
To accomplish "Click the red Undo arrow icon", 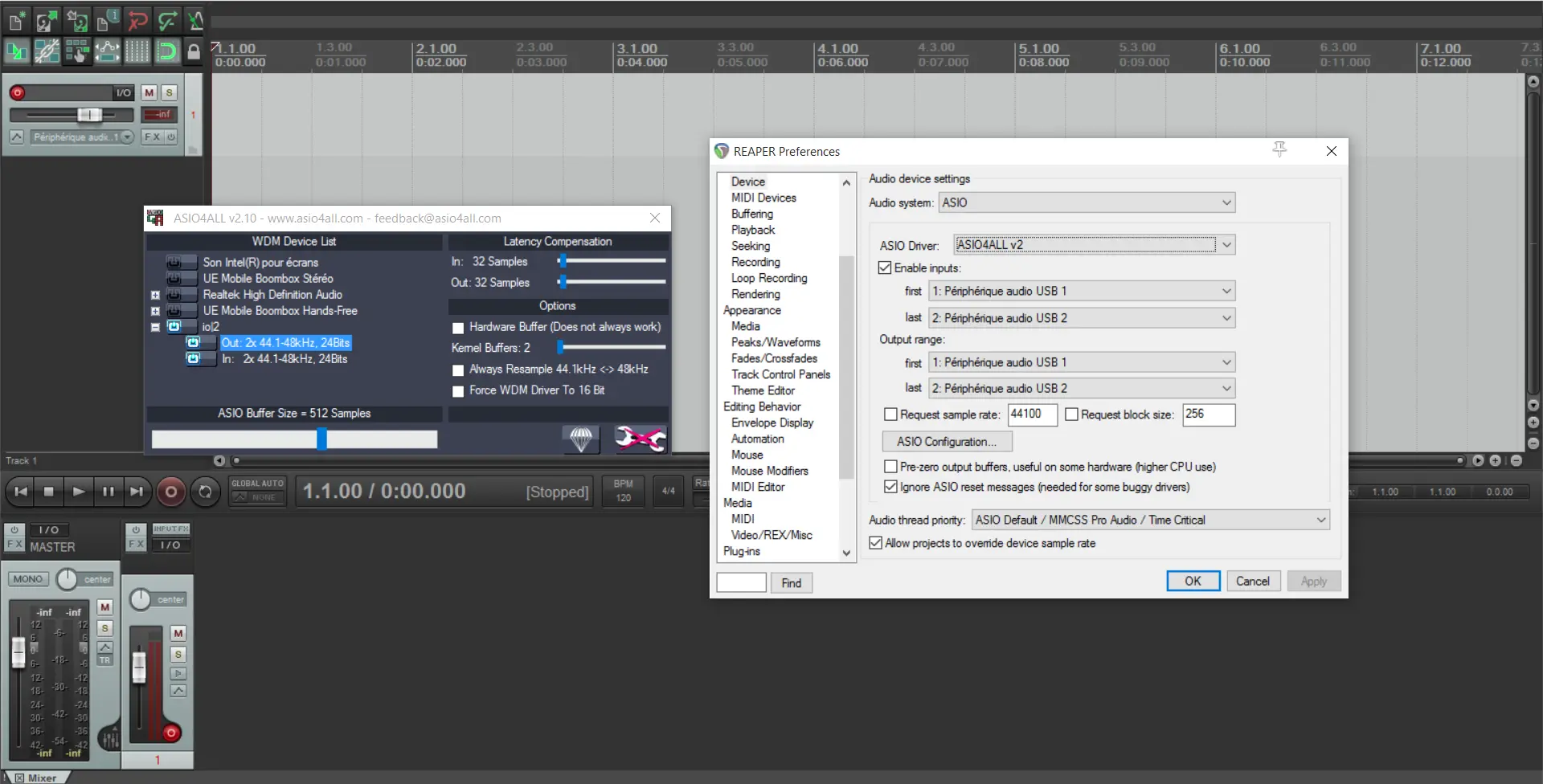I will click(137, 20).
